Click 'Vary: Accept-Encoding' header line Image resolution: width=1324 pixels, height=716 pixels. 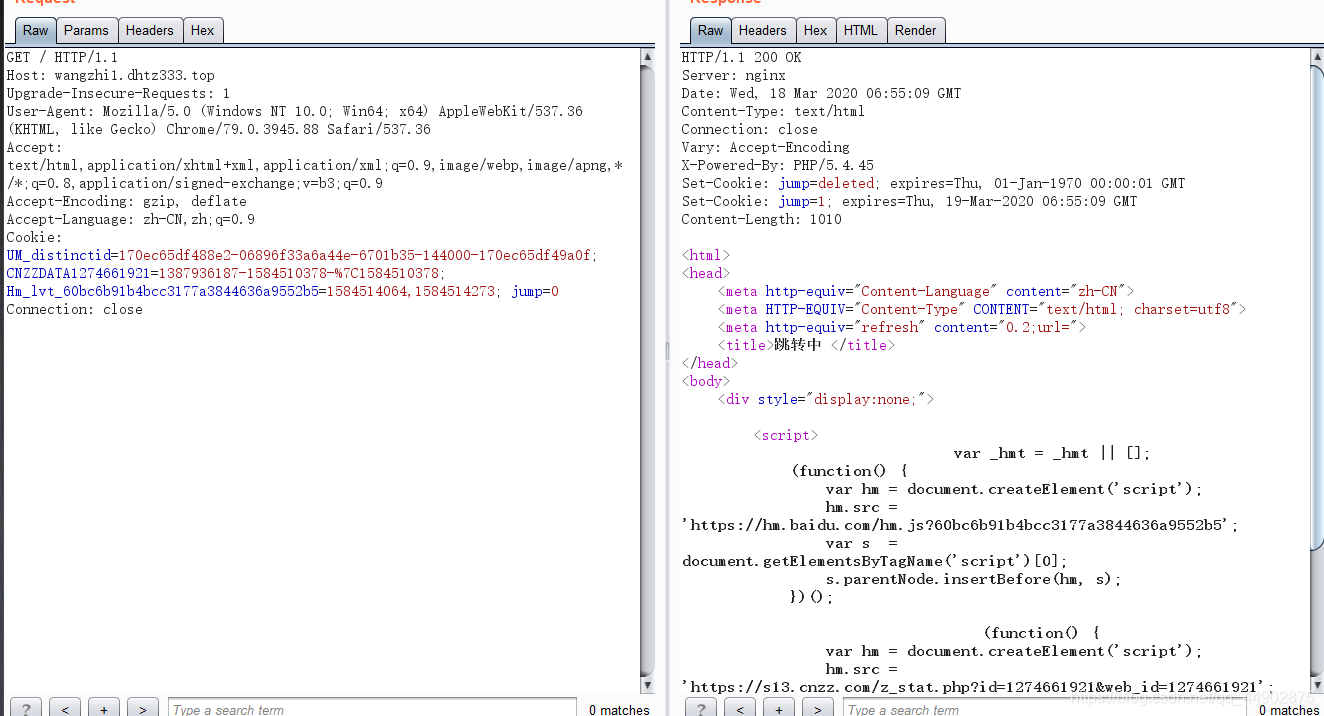point(765,147)
